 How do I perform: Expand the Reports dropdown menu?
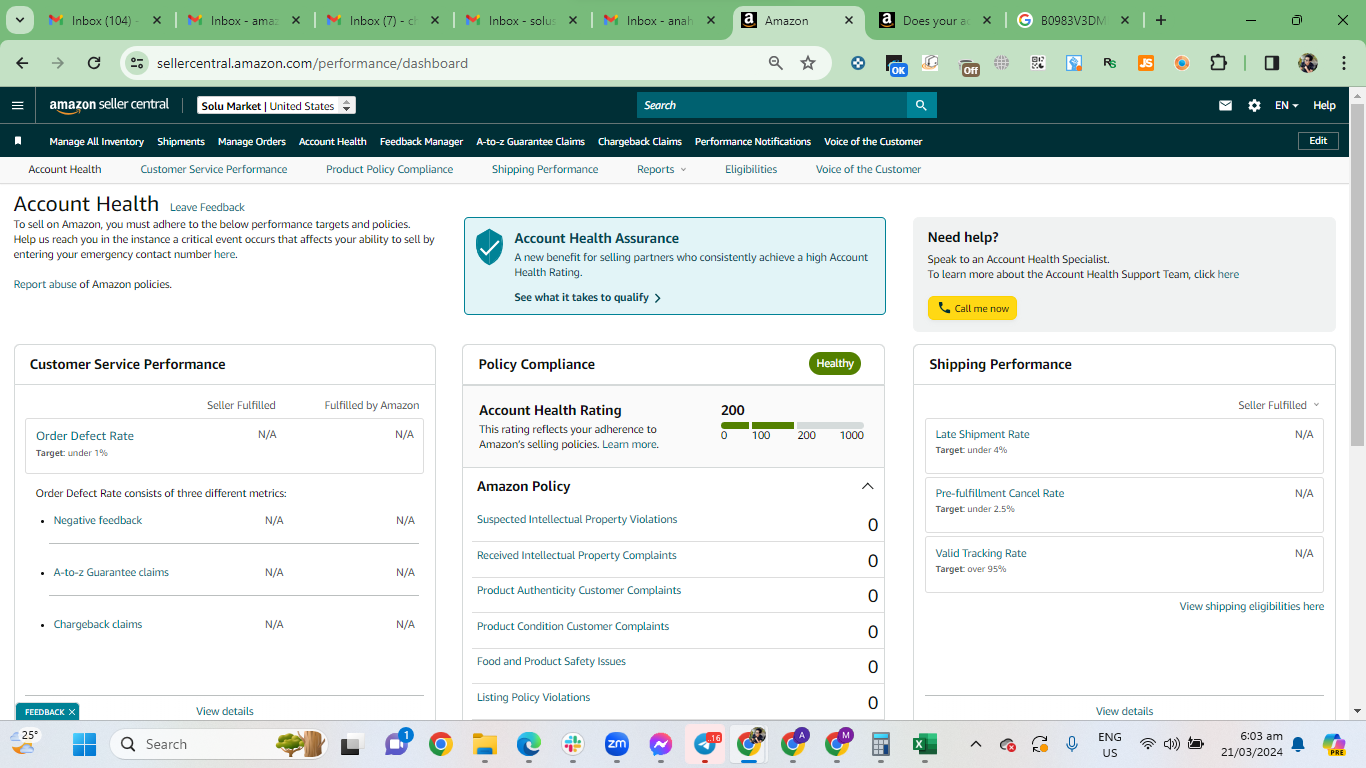[x=661, y=169]
